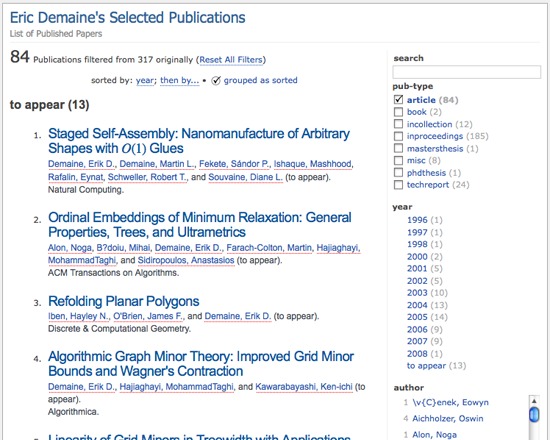Image resolution: width=550 pixels, height=440 pixels.
Task: Select author Aichholzer, Oswin in facet
Action: pos(448,419)
